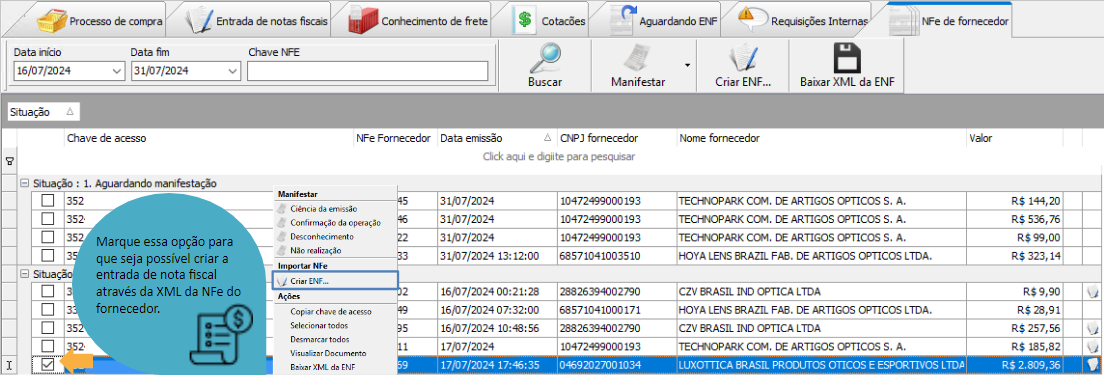Check the box in the R$ 9,90 row
1104x375 pixels.
point(47,291)
